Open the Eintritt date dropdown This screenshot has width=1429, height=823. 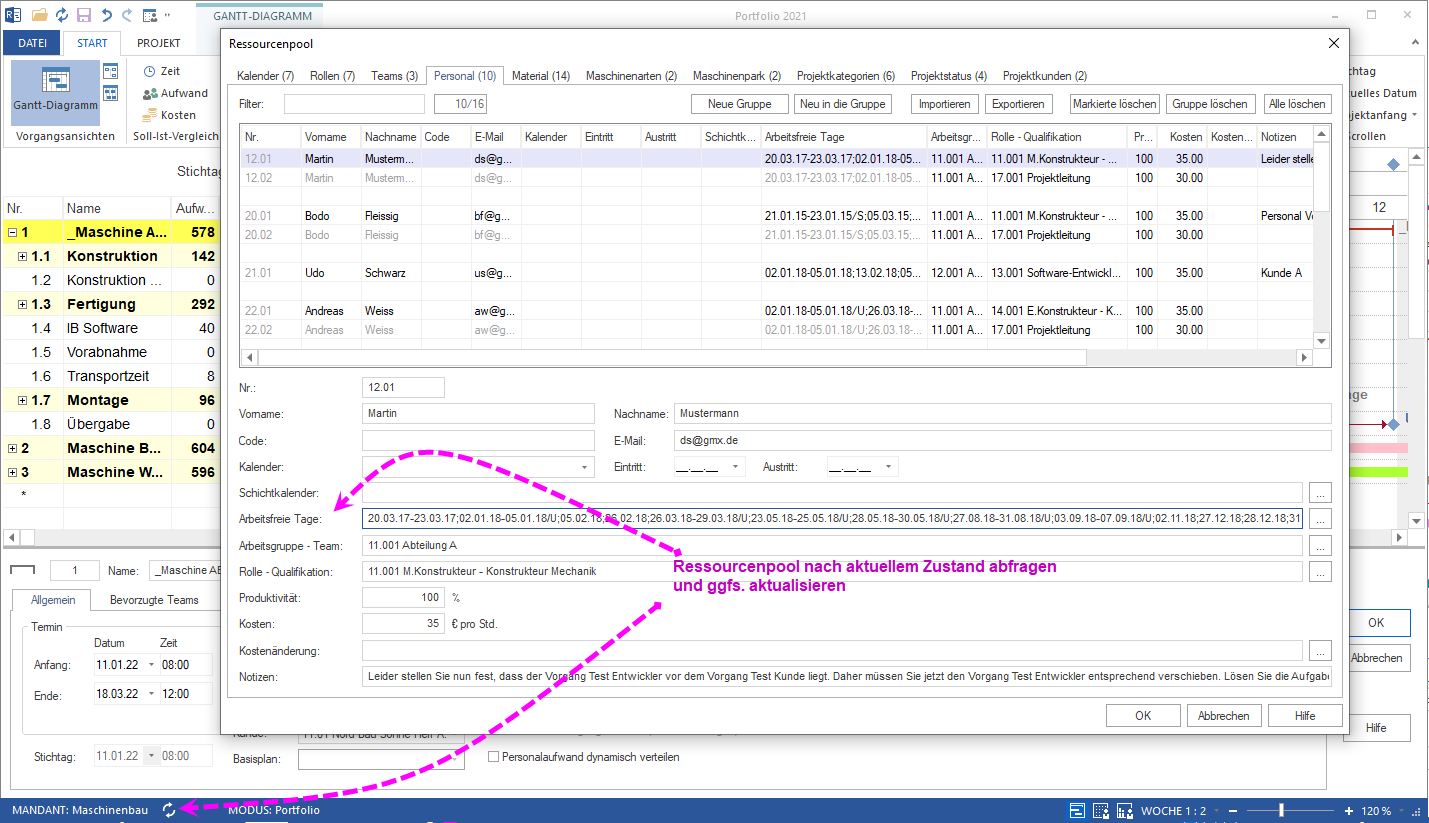coord(736,467)
